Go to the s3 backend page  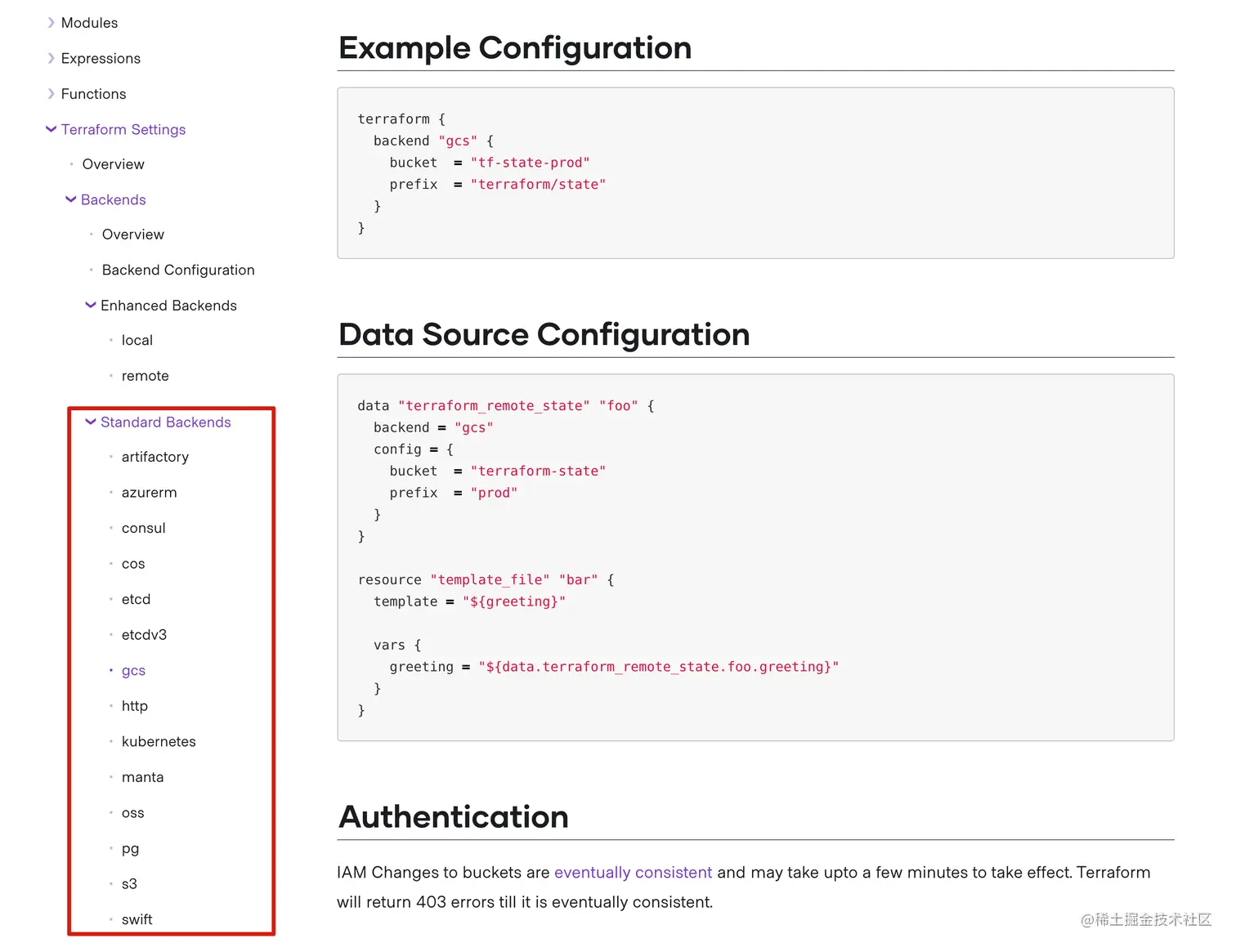coord(129,883)
